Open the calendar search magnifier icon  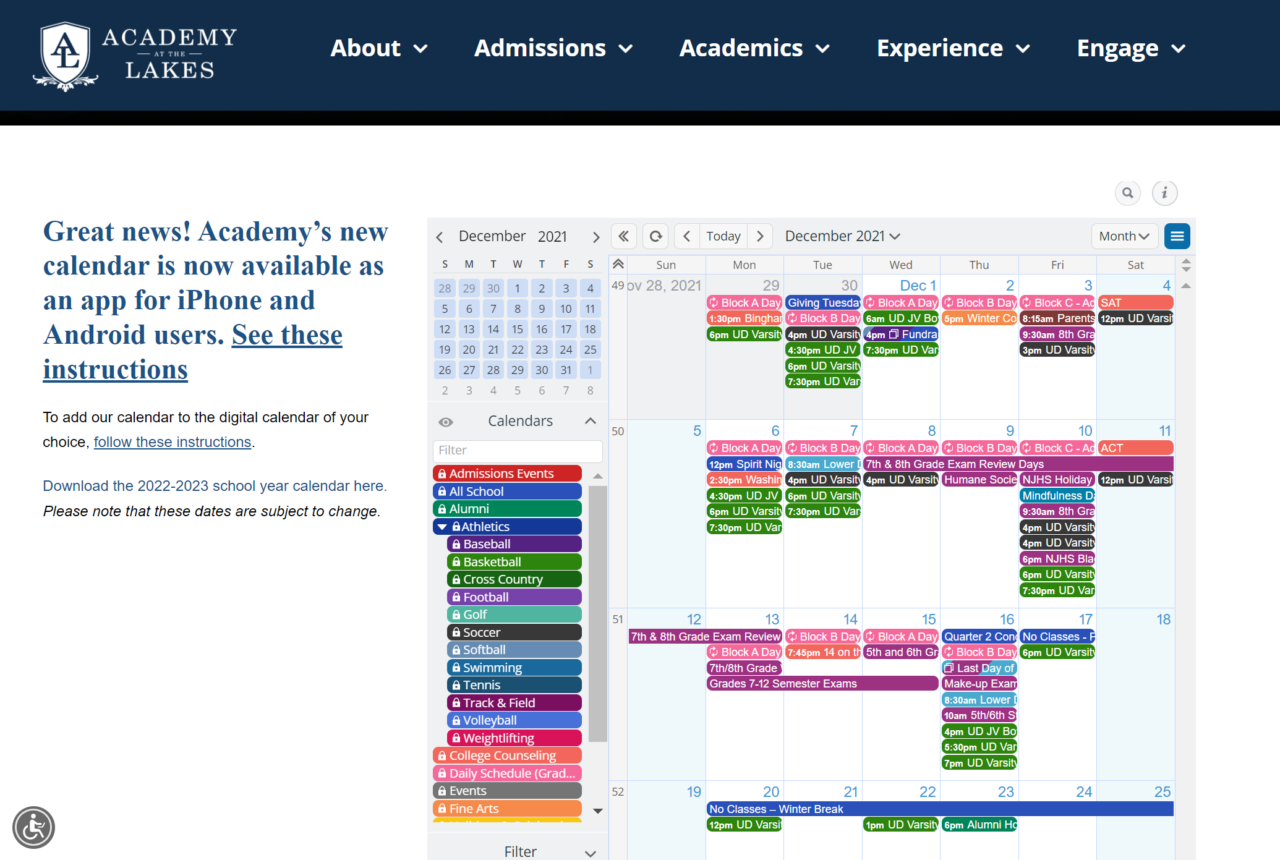[x=1128, y=193]
